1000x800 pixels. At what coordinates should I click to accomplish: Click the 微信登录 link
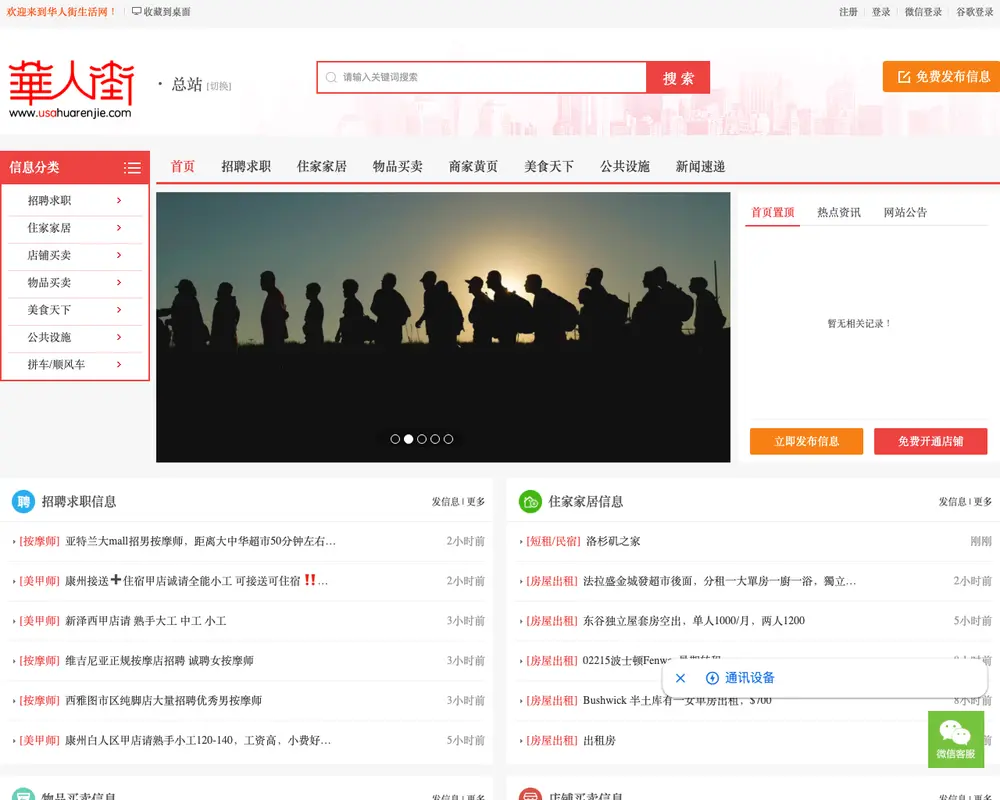(x=923, y=11)
